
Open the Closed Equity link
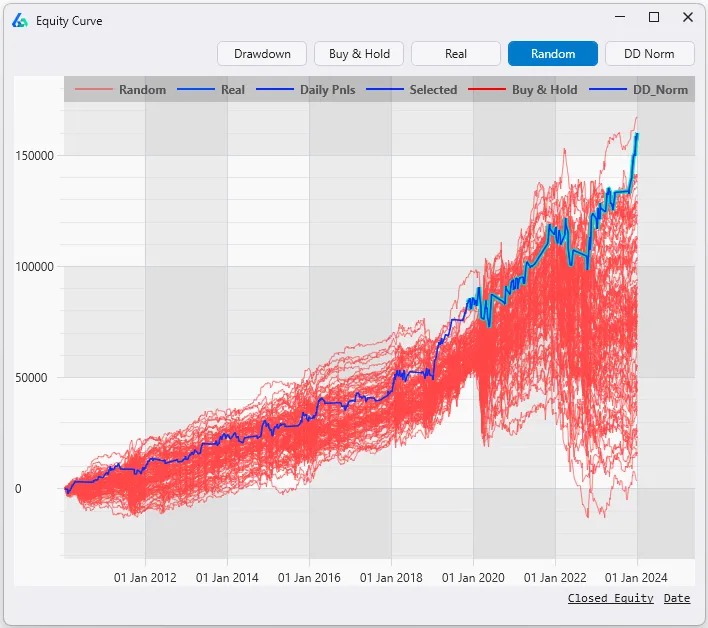click(610, 598)
